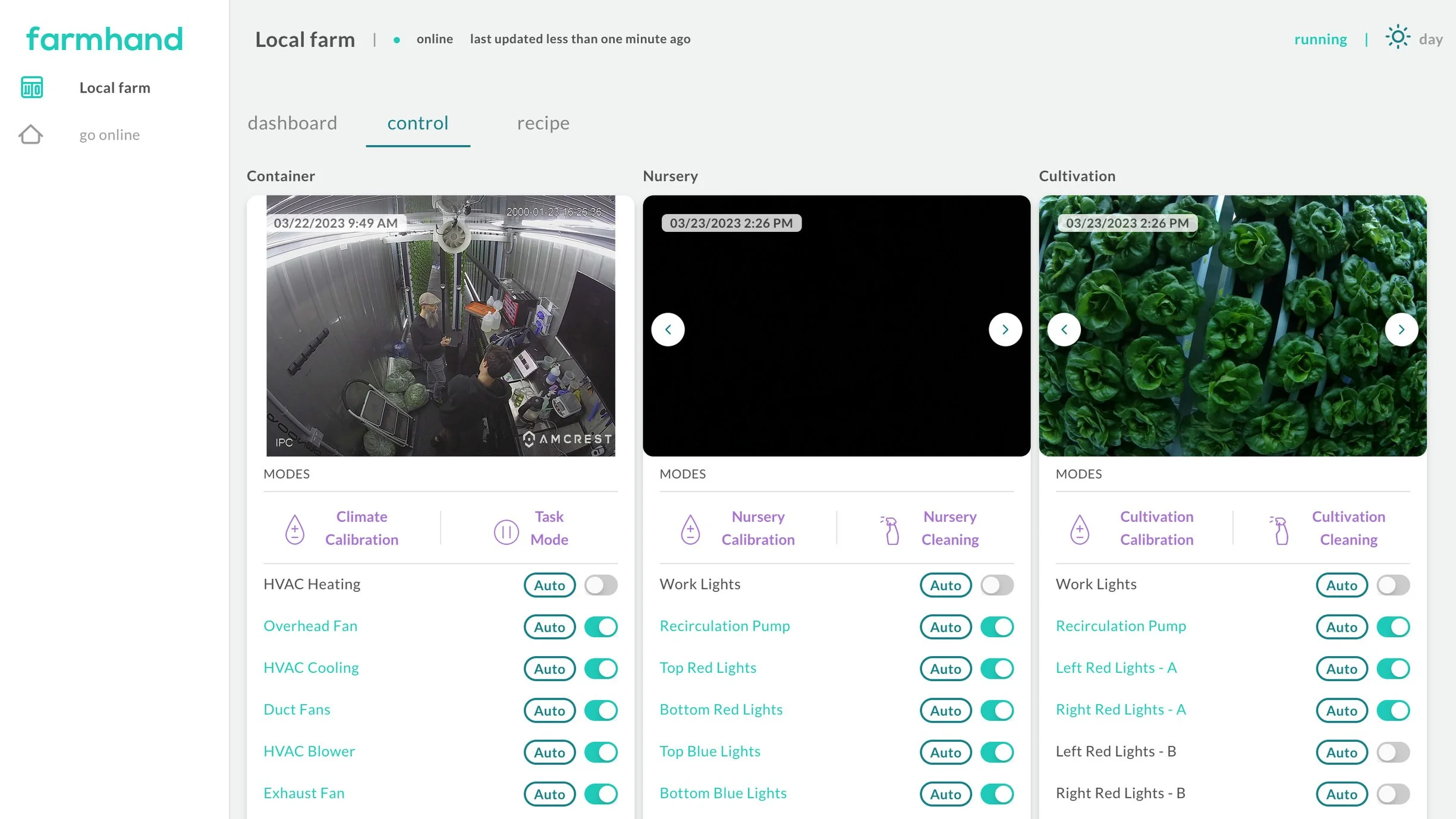Screen dimensions: 1456x819
Task: Enable the Left Red Lights - B toggle
Action: (1392, 752)
